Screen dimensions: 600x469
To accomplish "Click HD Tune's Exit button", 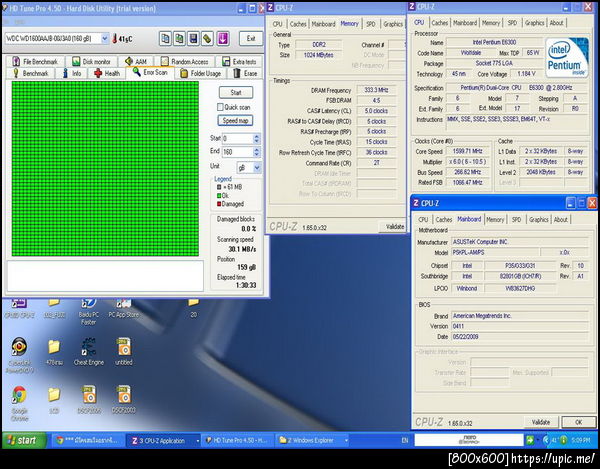I will pyautogui.click(x=251, y=38).
